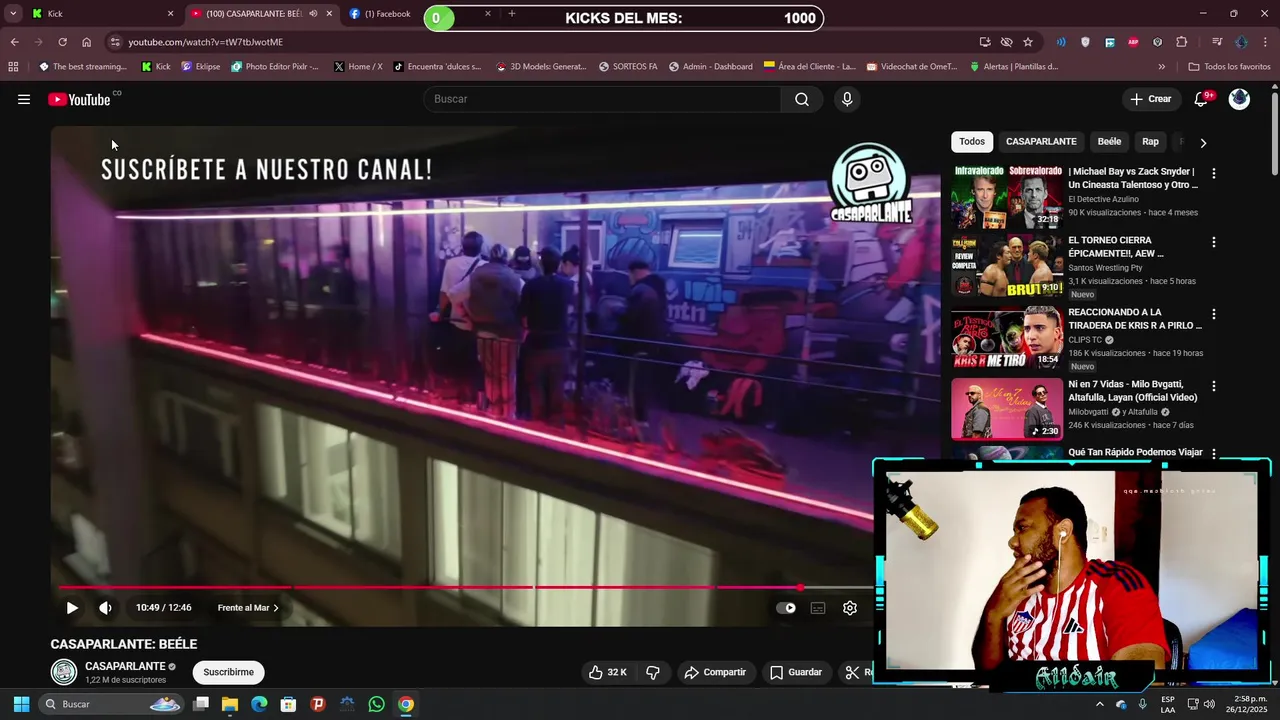1280x720 pixels.
Task: Dislike the CASAPARLANTE video
Action: pos(652,672)
